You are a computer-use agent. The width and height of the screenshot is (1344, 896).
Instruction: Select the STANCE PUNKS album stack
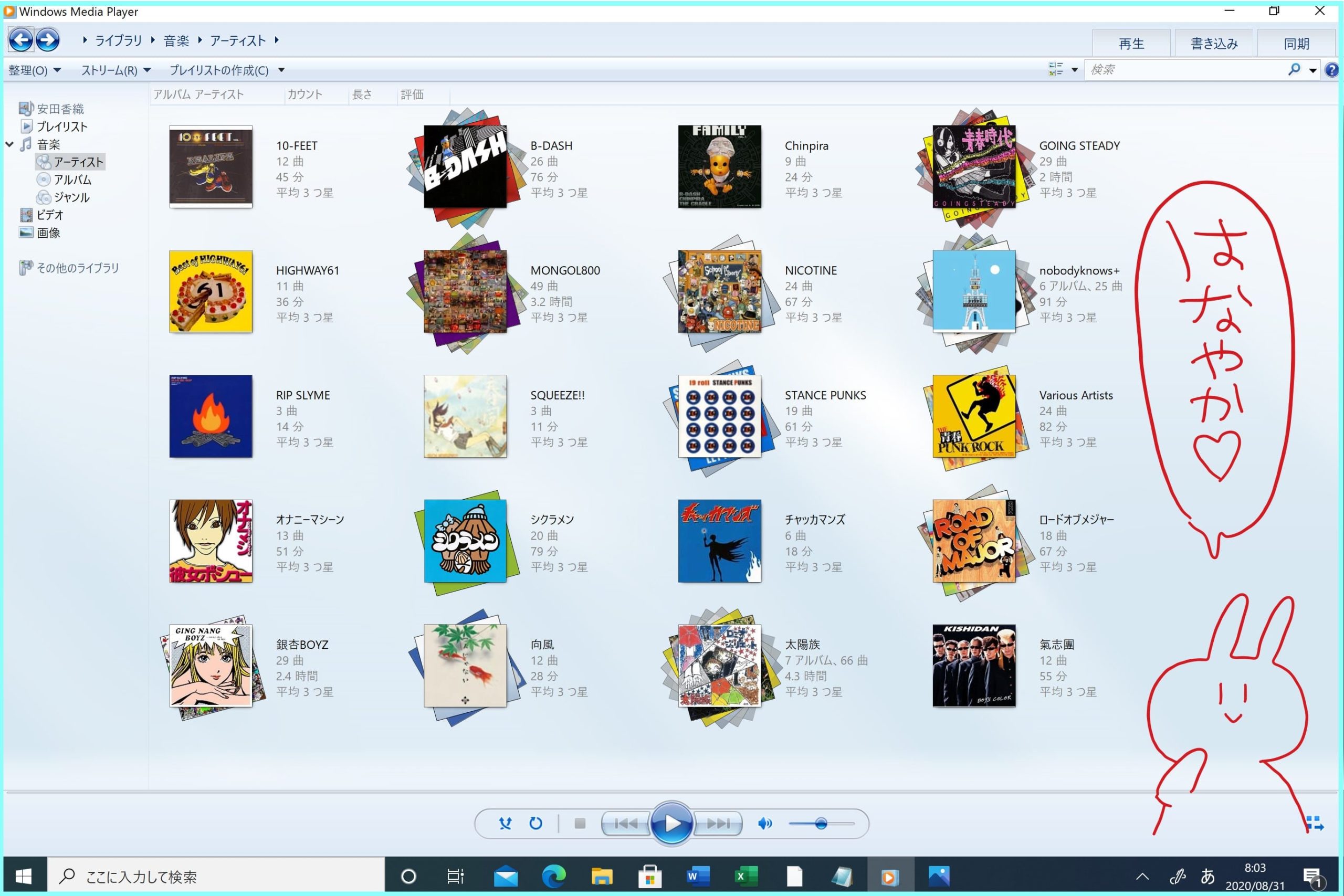pyautogui.click(x=719, y=416)
